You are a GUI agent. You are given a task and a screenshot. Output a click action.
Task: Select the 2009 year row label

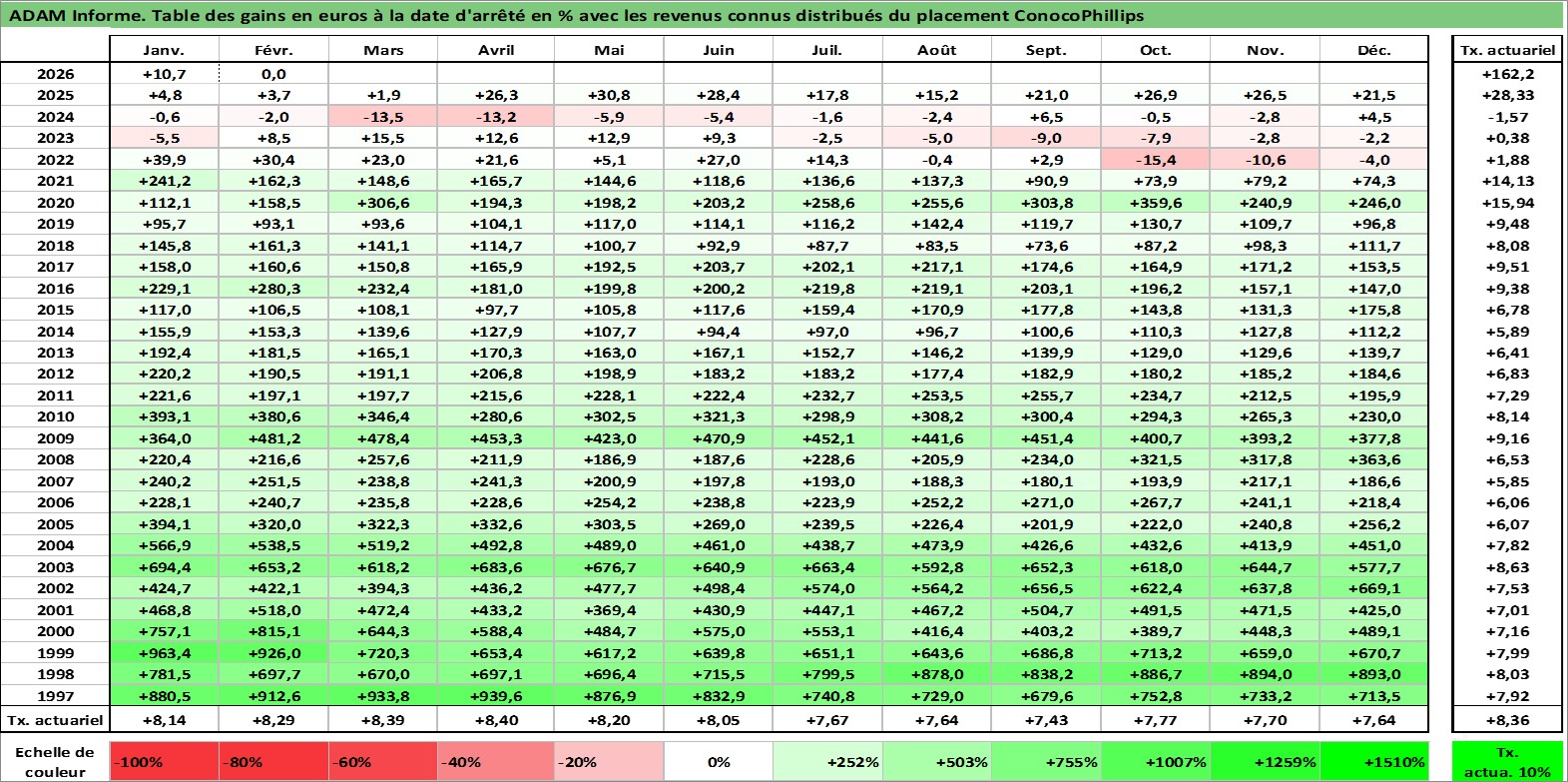55,438
